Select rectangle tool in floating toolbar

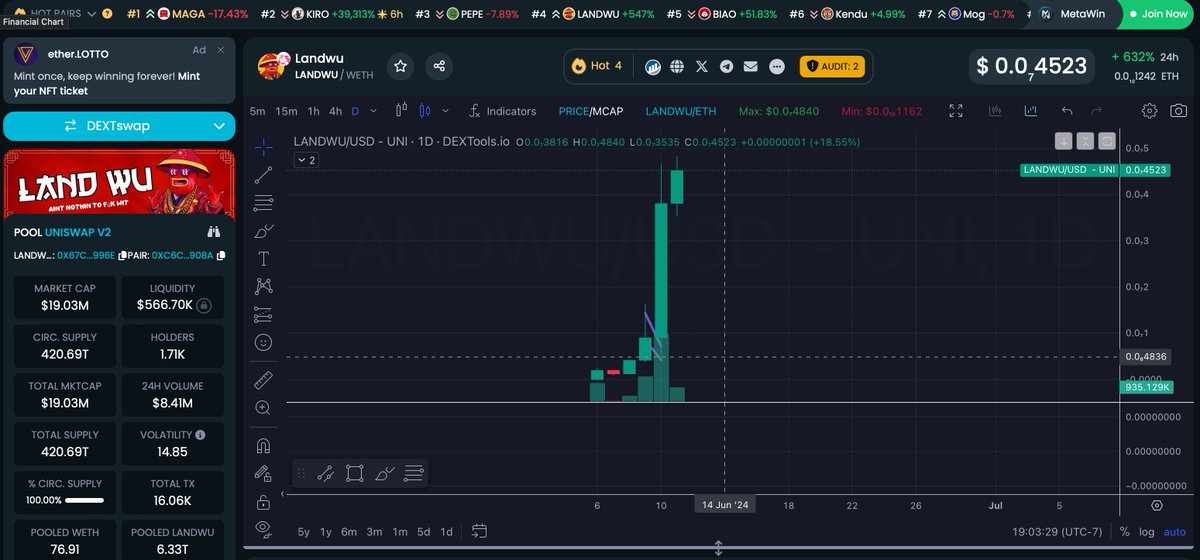(355, 474)
